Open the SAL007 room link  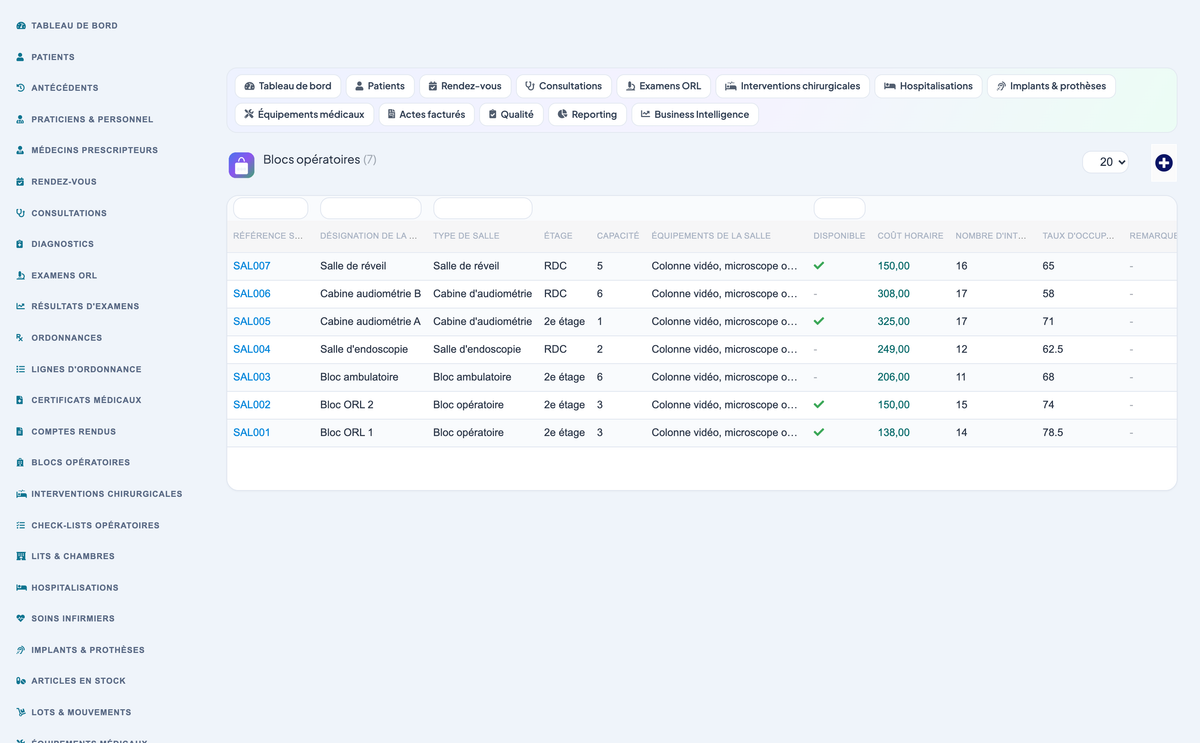[x=252, y=266]
